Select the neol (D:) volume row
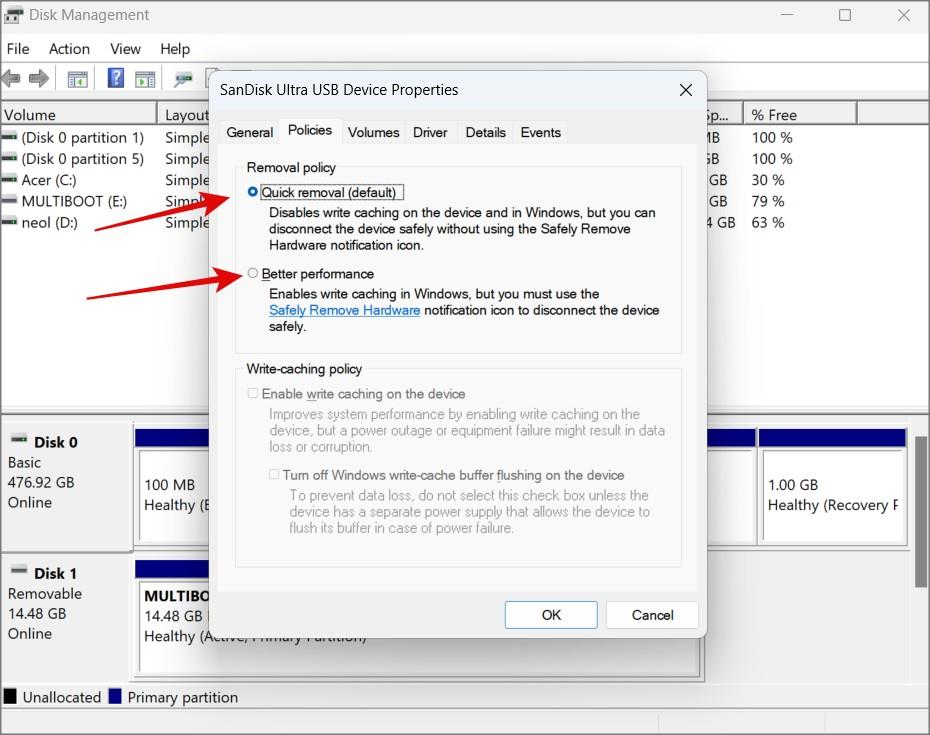Screen dimensions: 930x735 click(104, 222)
